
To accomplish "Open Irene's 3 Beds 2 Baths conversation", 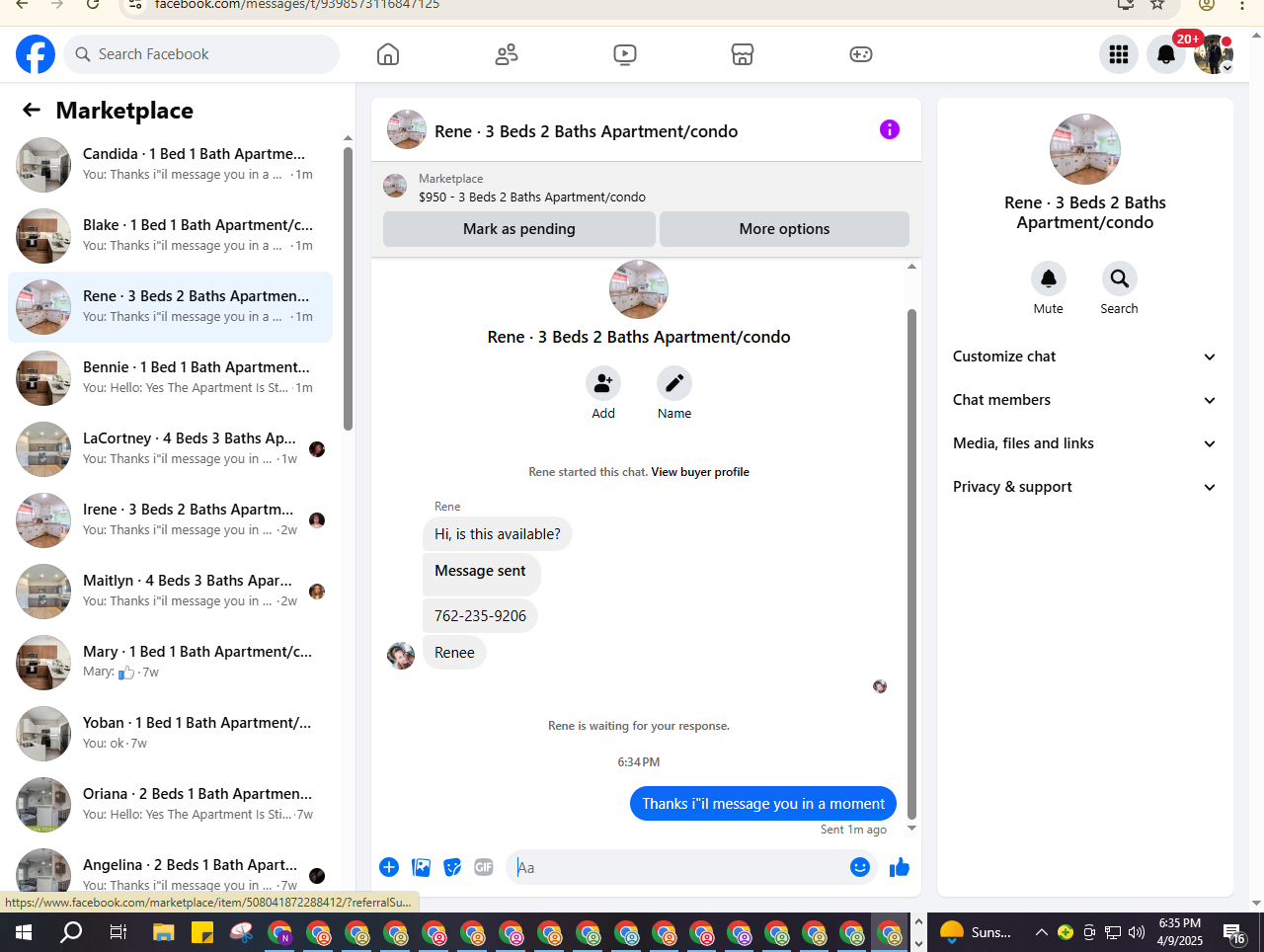I will 170,520.
